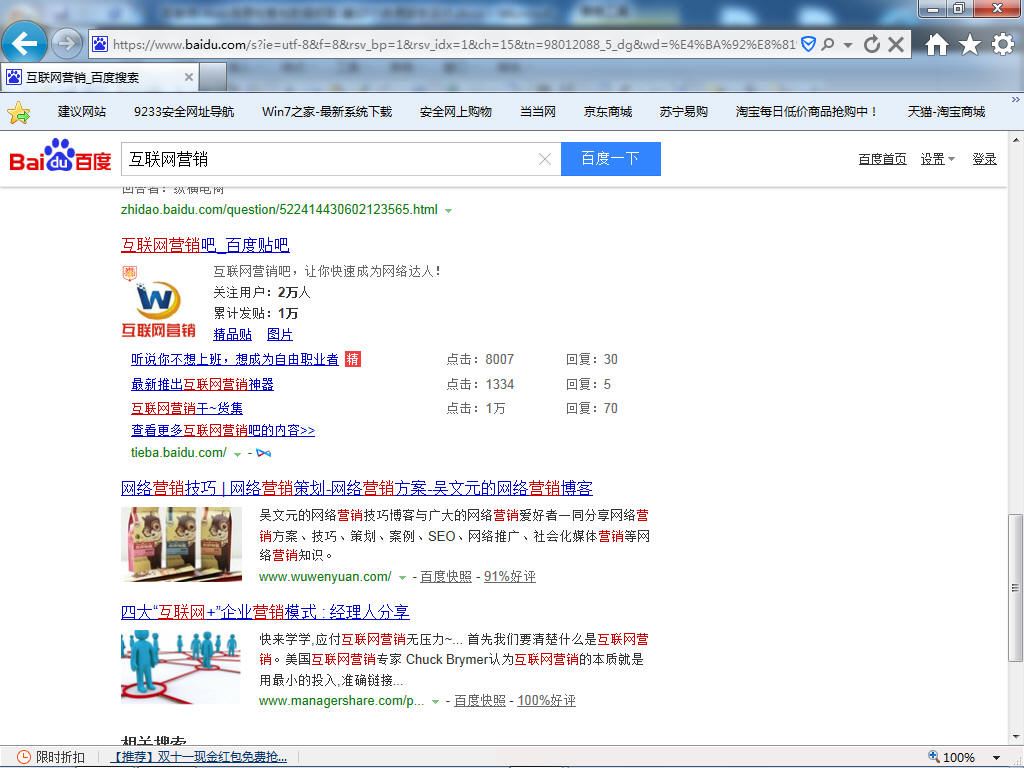The height and width of the screenshot is (768, 1024).
Task: Close the 互联网营销_百度搜索 tab
Action: 189,77
